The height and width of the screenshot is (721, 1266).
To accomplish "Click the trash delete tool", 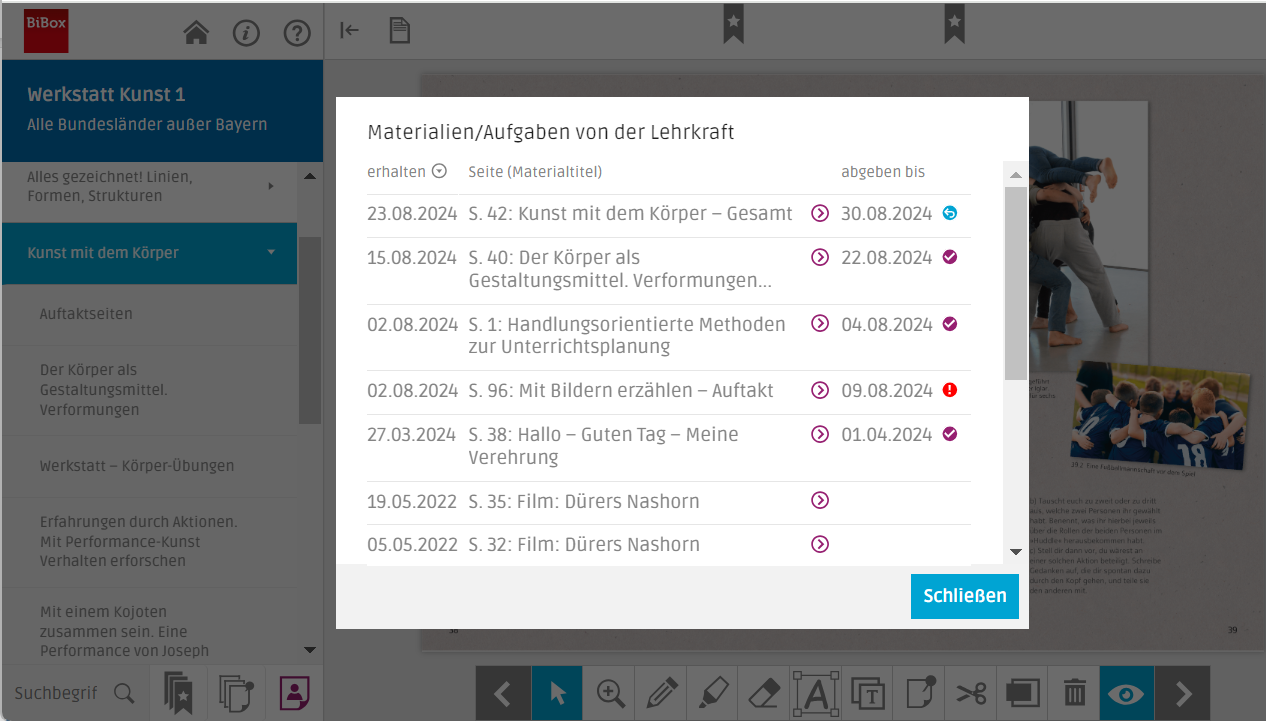I will click(x=1075, y=693).
